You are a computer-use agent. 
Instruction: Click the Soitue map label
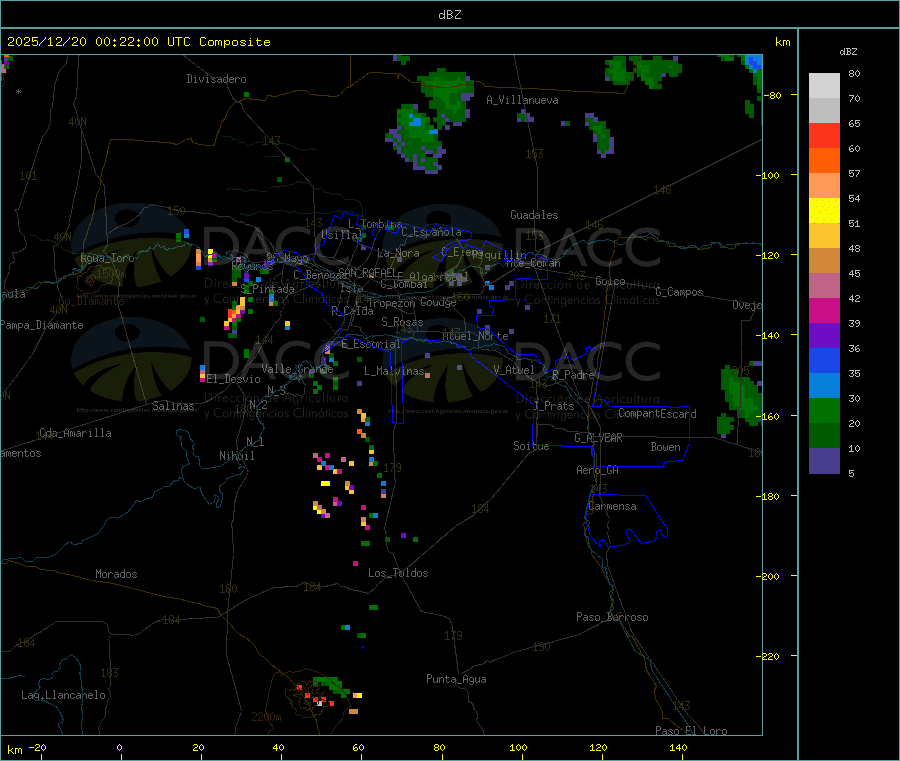531,446
